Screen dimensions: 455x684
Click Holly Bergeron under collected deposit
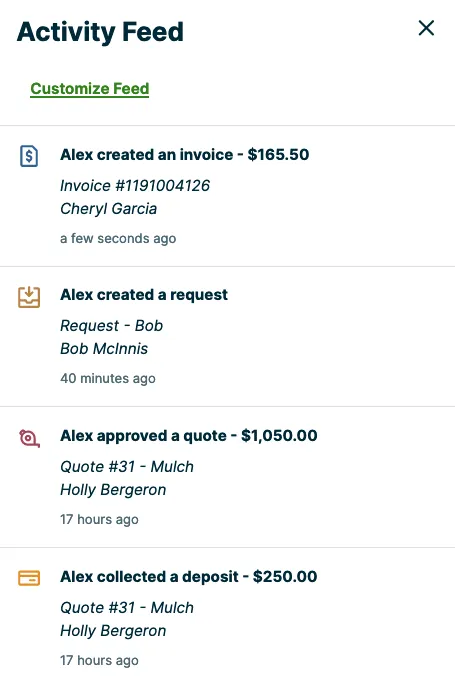(x=113, y=631)
